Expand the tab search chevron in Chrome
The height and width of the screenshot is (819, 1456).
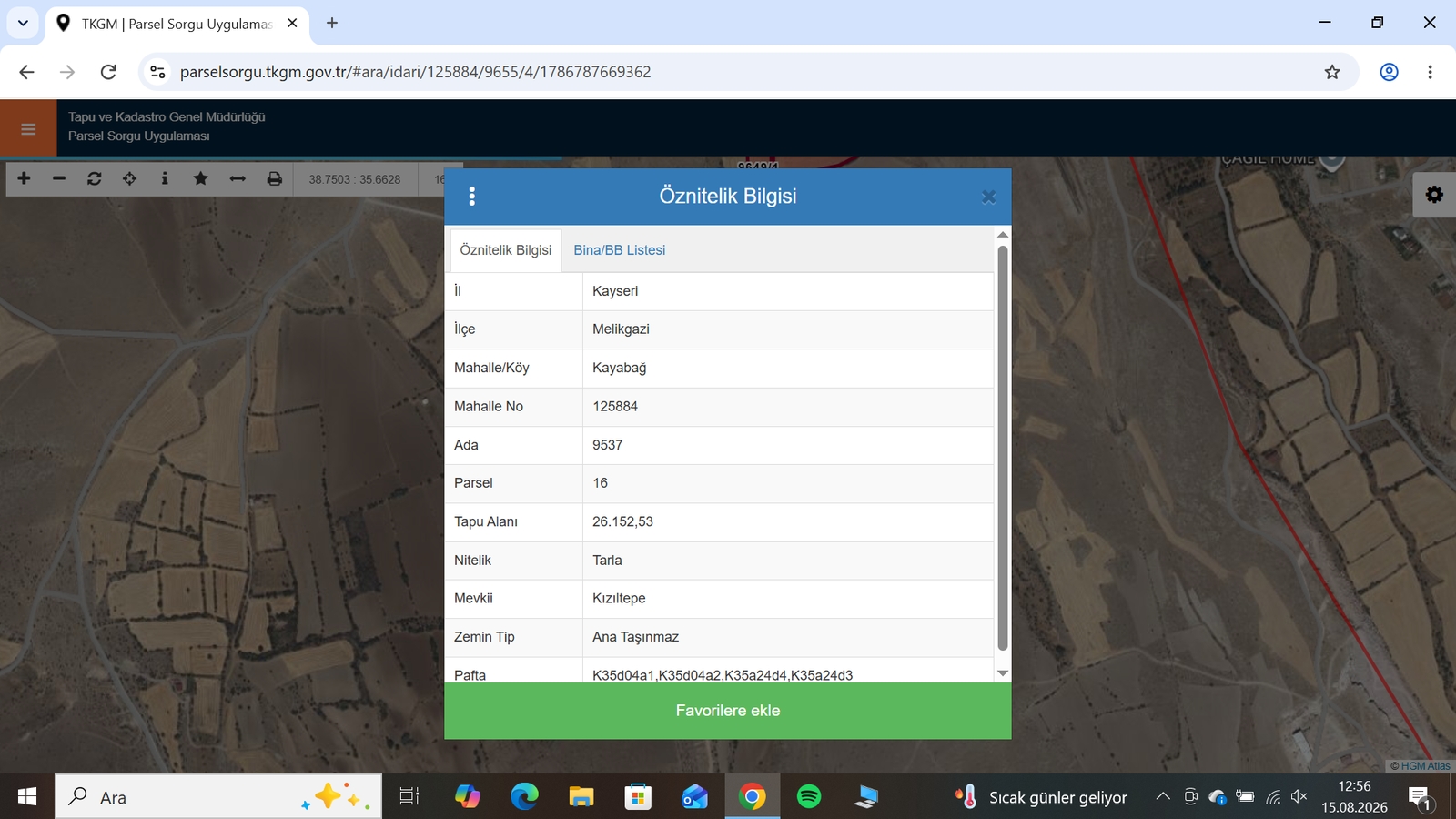point(23,23)
